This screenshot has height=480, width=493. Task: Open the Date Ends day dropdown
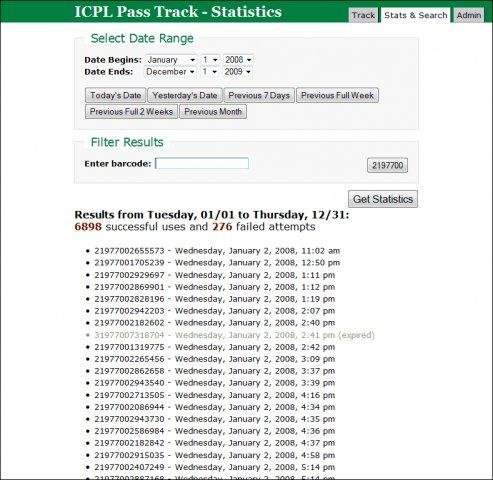click(210, 72)
